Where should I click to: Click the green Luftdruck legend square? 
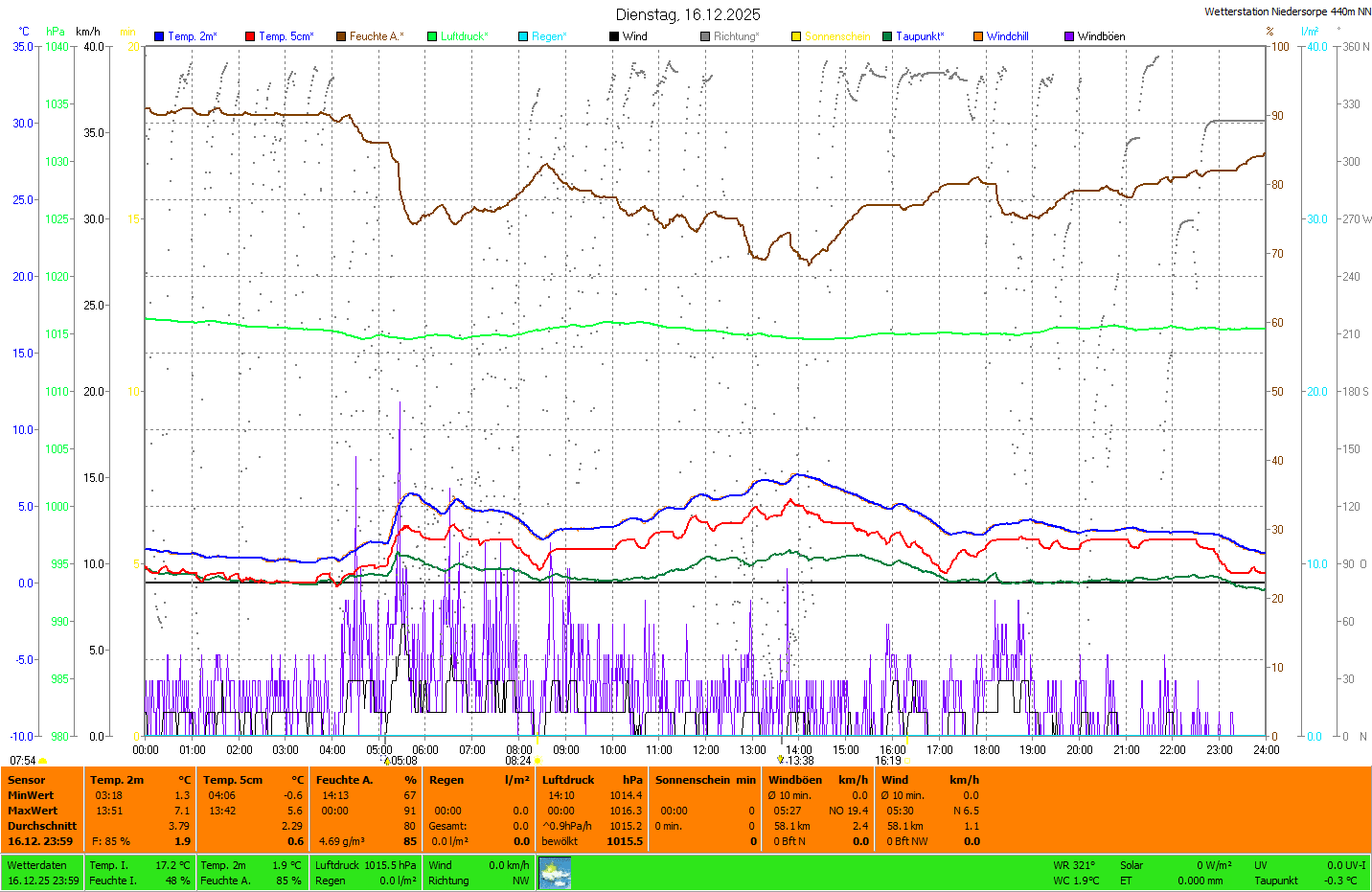[x=432, y=36]
